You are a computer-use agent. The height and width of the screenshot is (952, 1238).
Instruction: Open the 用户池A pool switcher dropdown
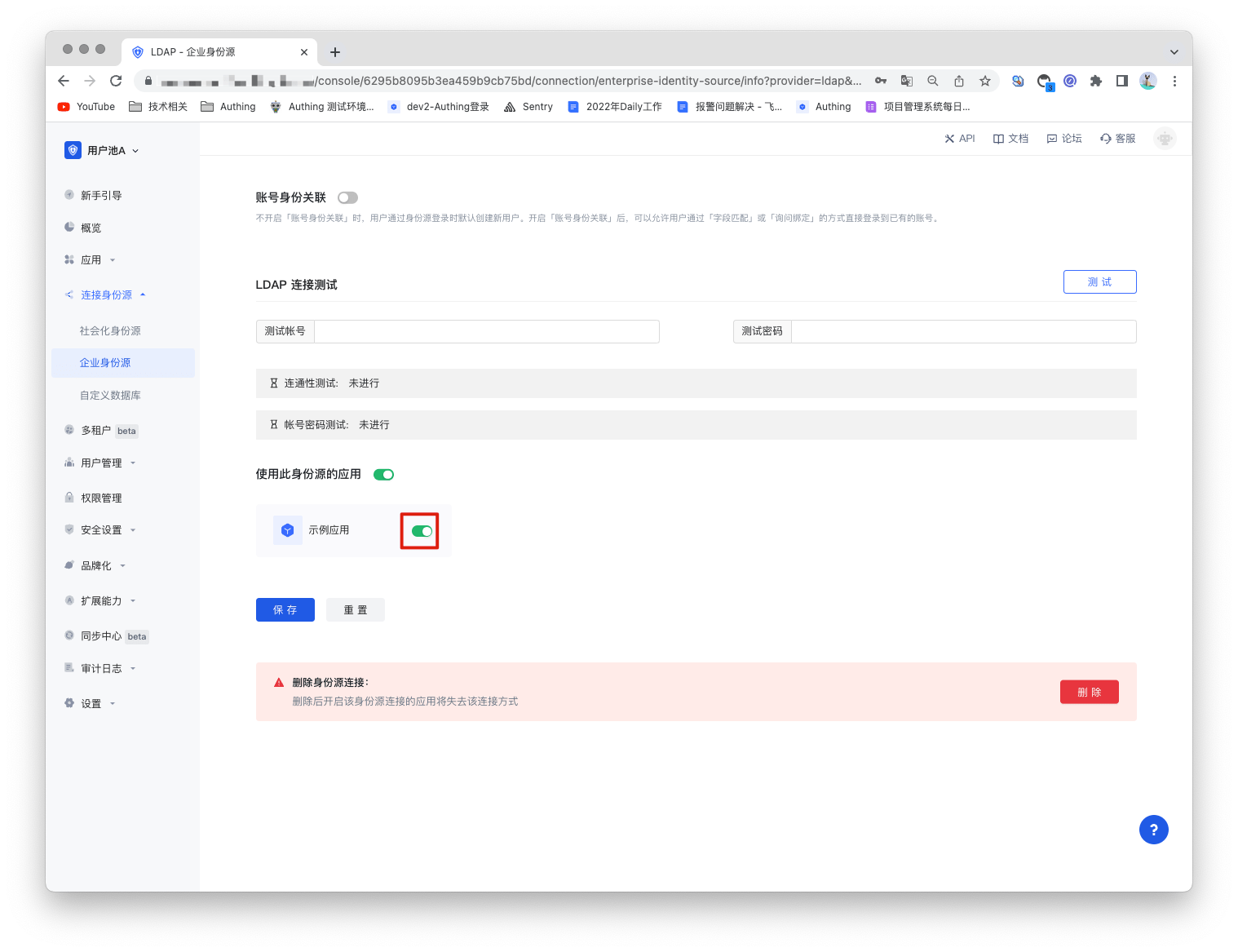coord(102,151)
